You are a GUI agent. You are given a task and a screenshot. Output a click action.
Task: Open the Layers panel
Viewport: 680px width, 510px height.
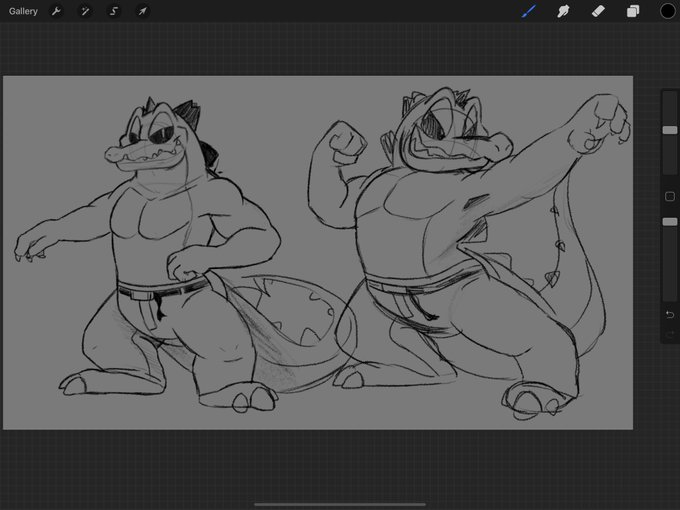click(633, 11)
